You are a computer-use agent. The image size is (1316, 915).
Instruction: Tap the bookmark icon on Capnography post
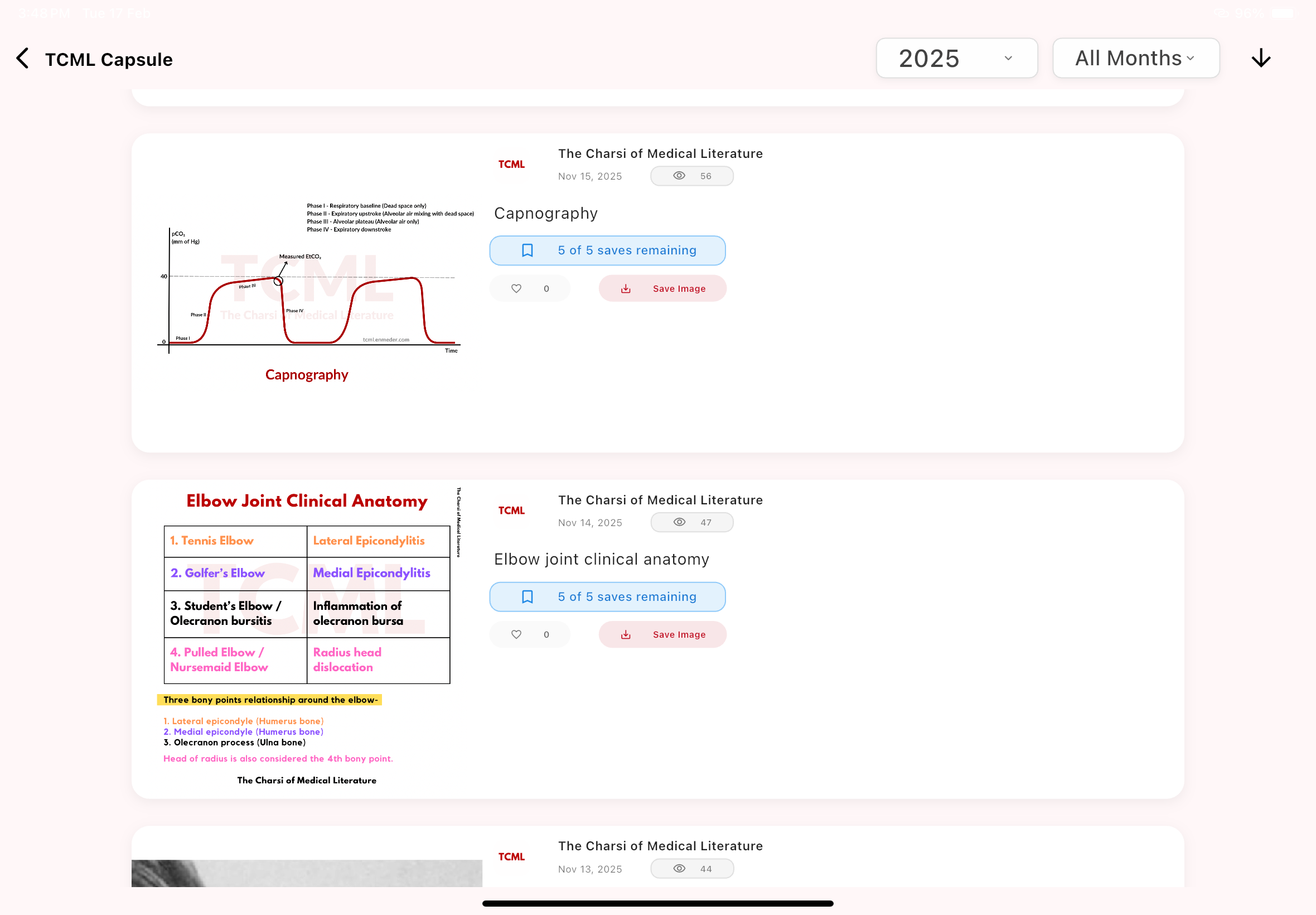point(527,251)
